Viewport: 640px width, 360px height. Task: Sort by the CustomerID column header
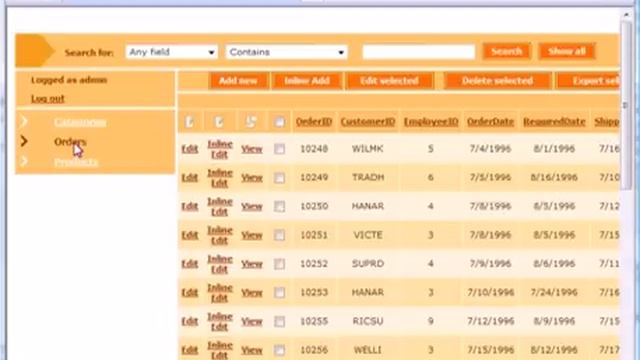click(x=368, y=122)
